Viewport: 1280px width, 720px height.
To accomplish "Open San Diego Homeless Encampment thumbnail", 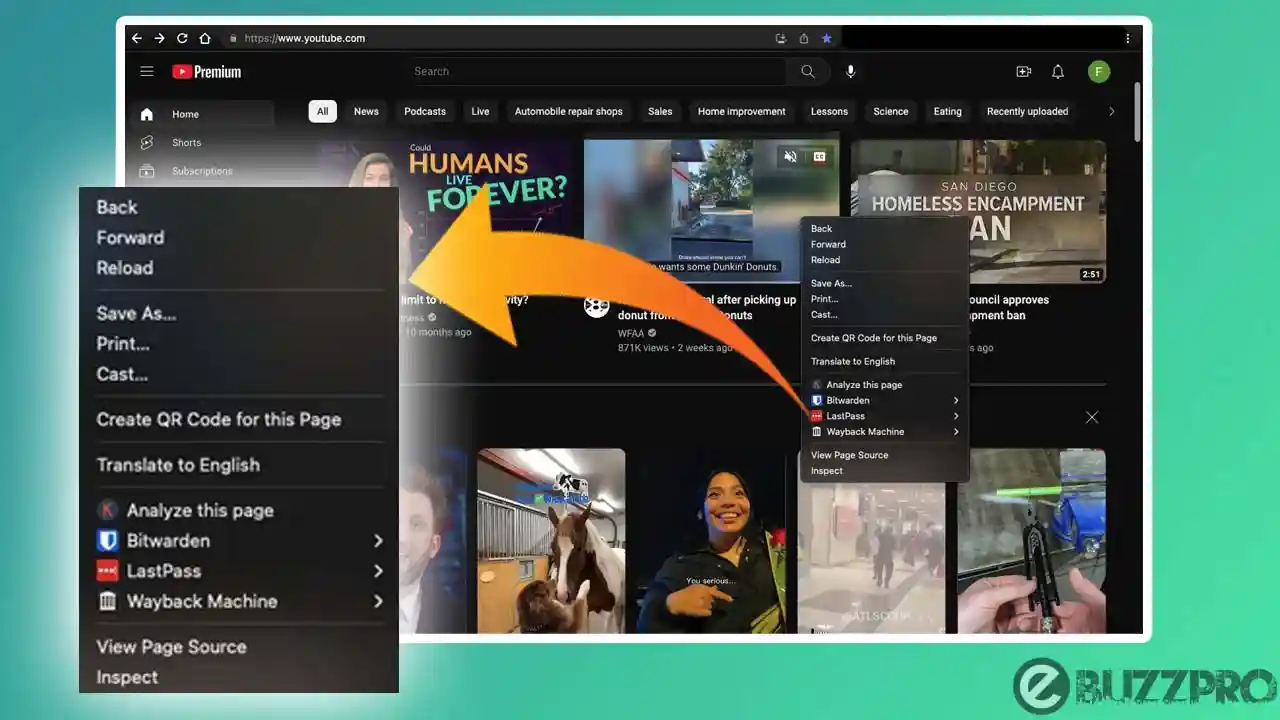I will (978, 211).
